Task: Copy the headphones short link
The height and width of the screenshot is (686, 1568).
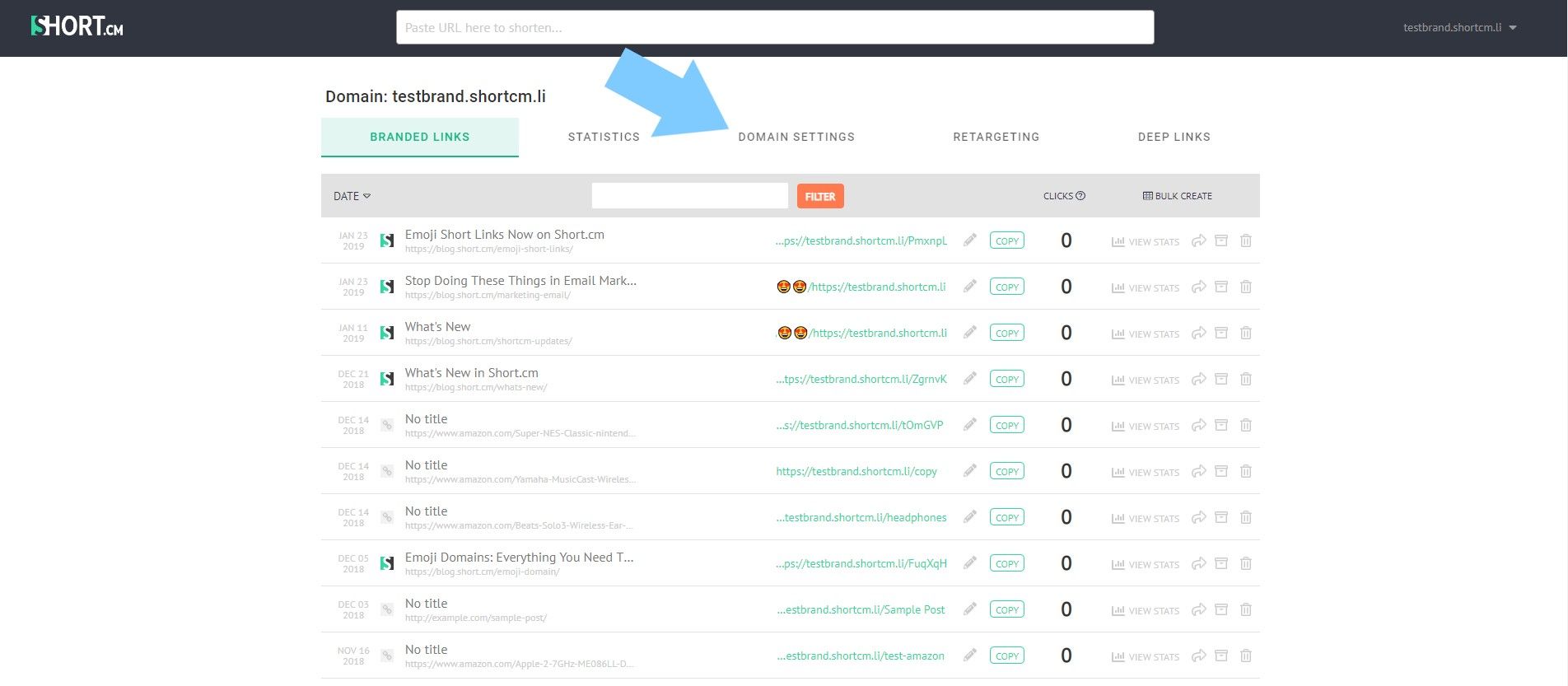Action: click(1007, 517)
